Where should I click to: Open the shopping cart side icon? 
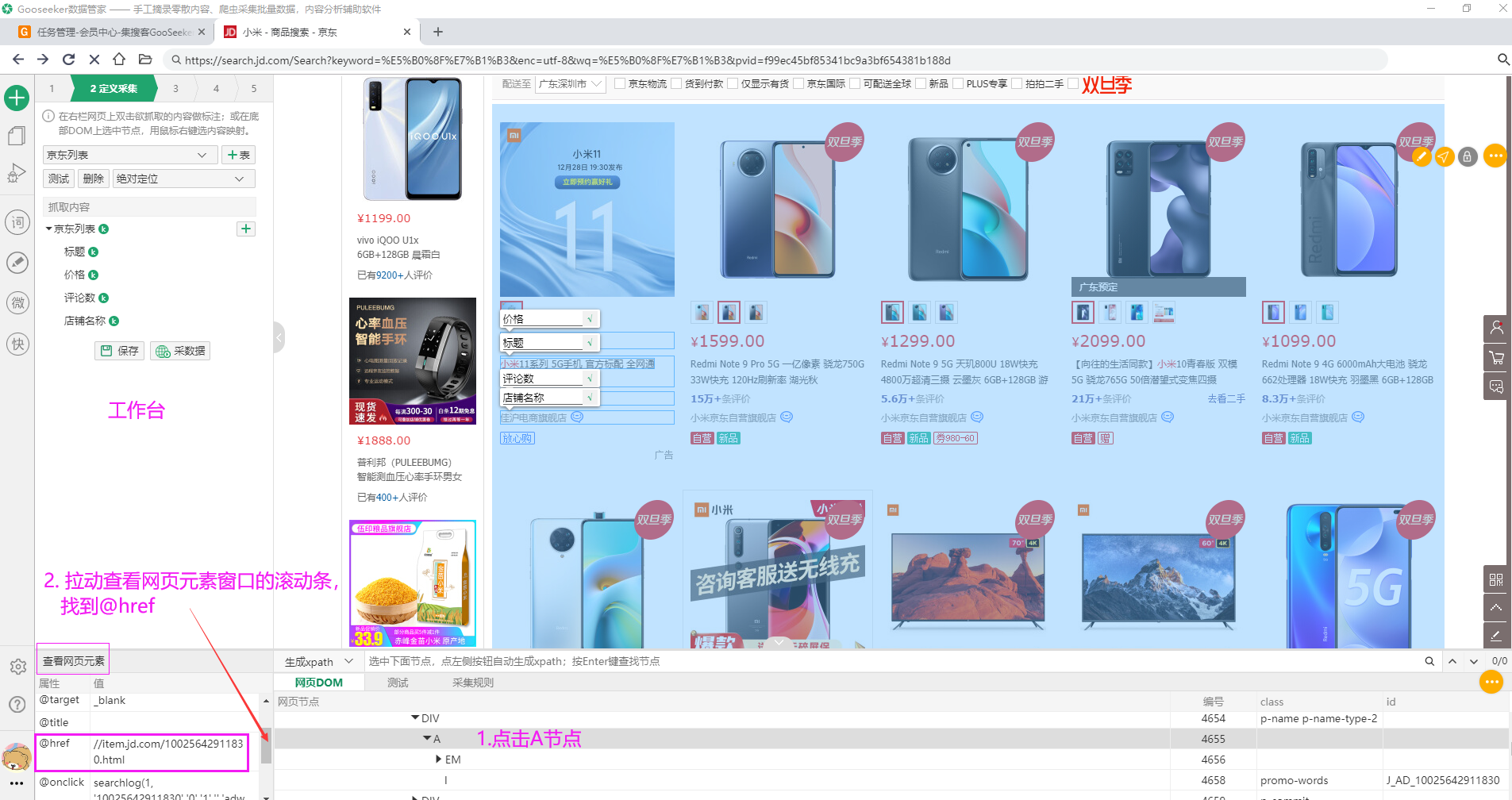(1497, 358)
